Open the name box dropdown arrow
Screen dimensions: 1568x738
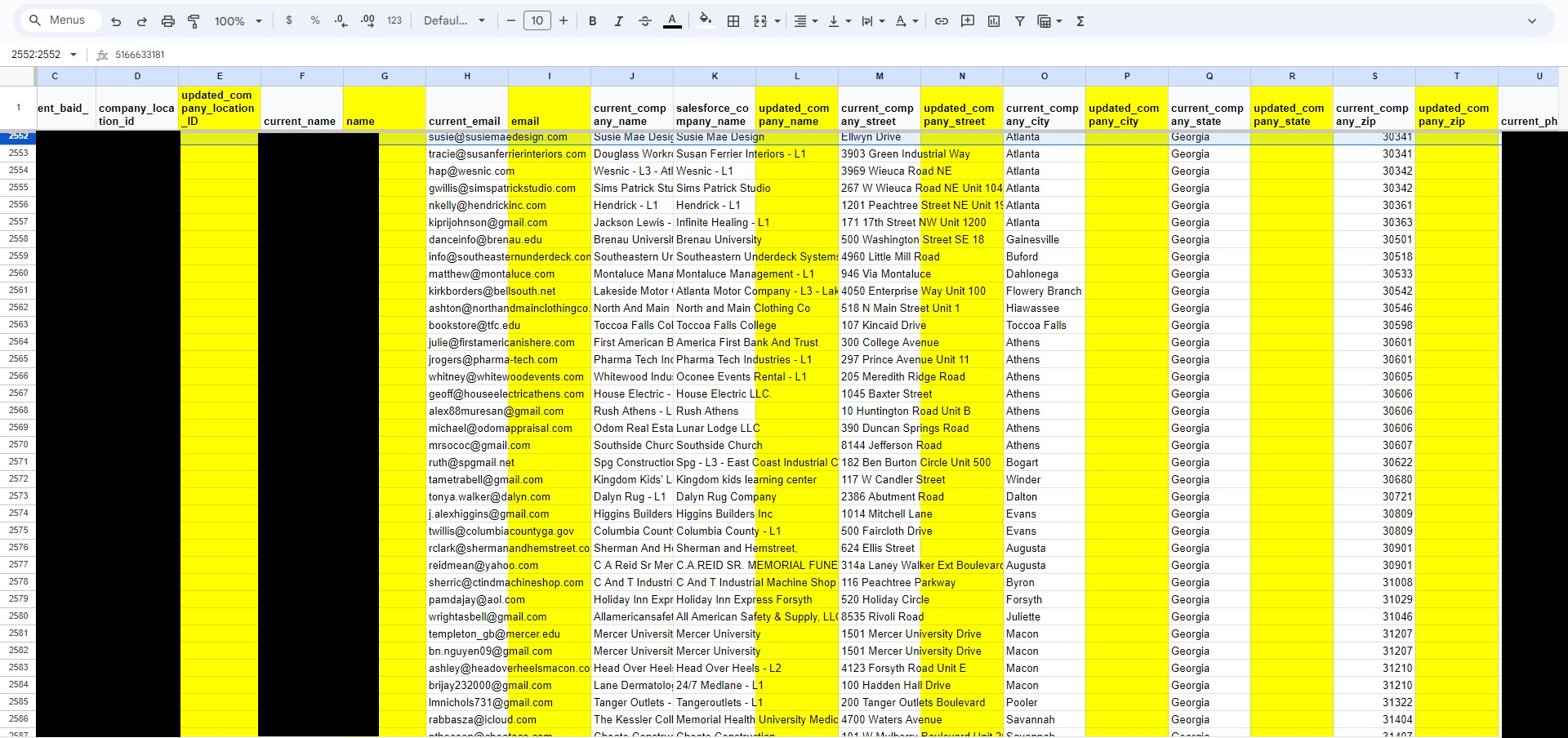tap(73, 55)
